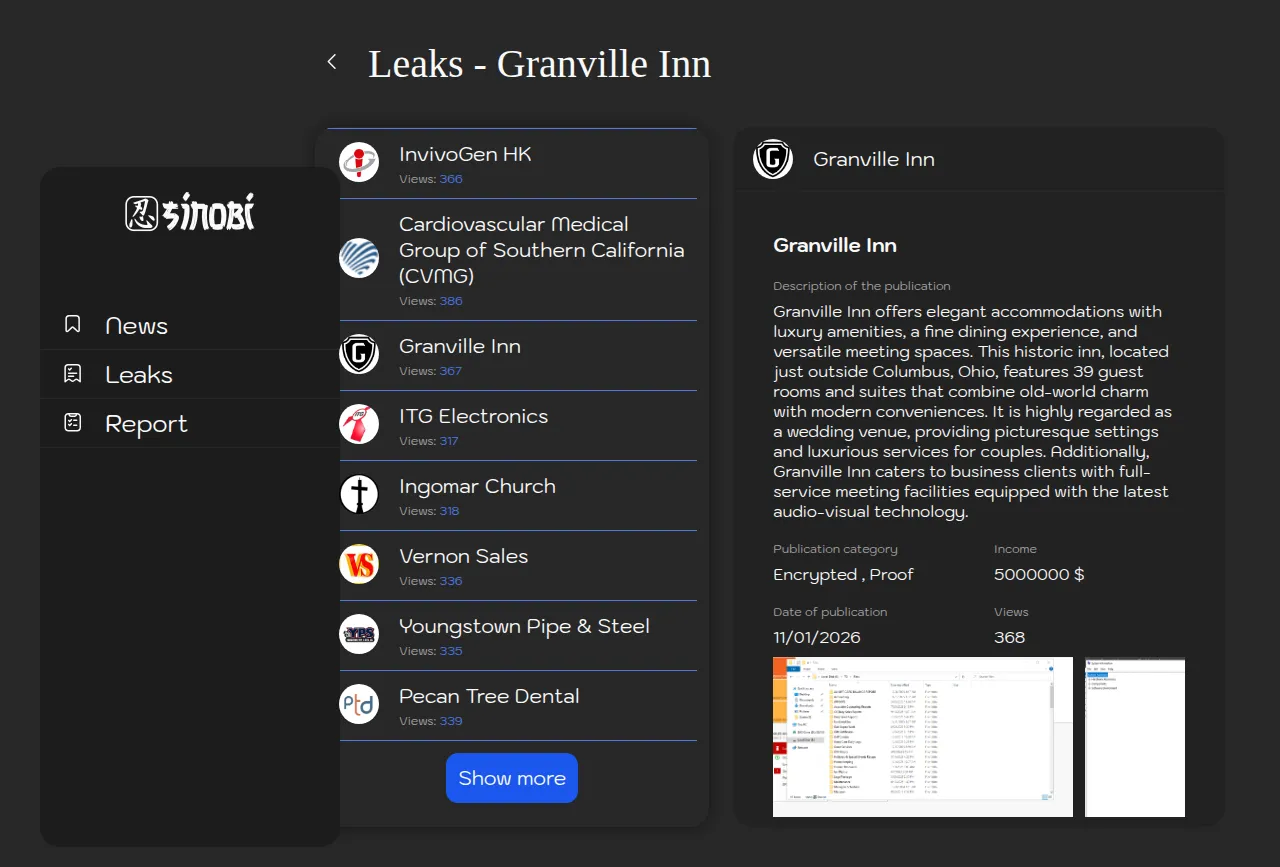Viewport: 1280px width, 867px height.
Task: Open the file explorer screenshot thumbnail
Action: coord(922,736)
